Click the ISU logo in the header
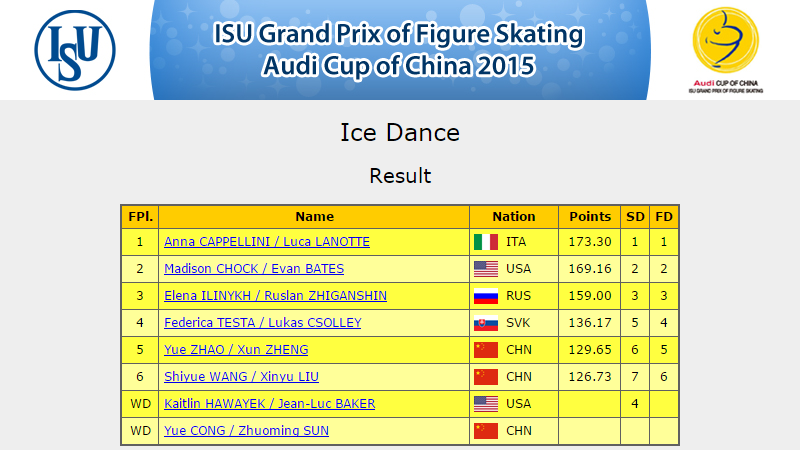This screenshot has height=450, width=800. 75,50
